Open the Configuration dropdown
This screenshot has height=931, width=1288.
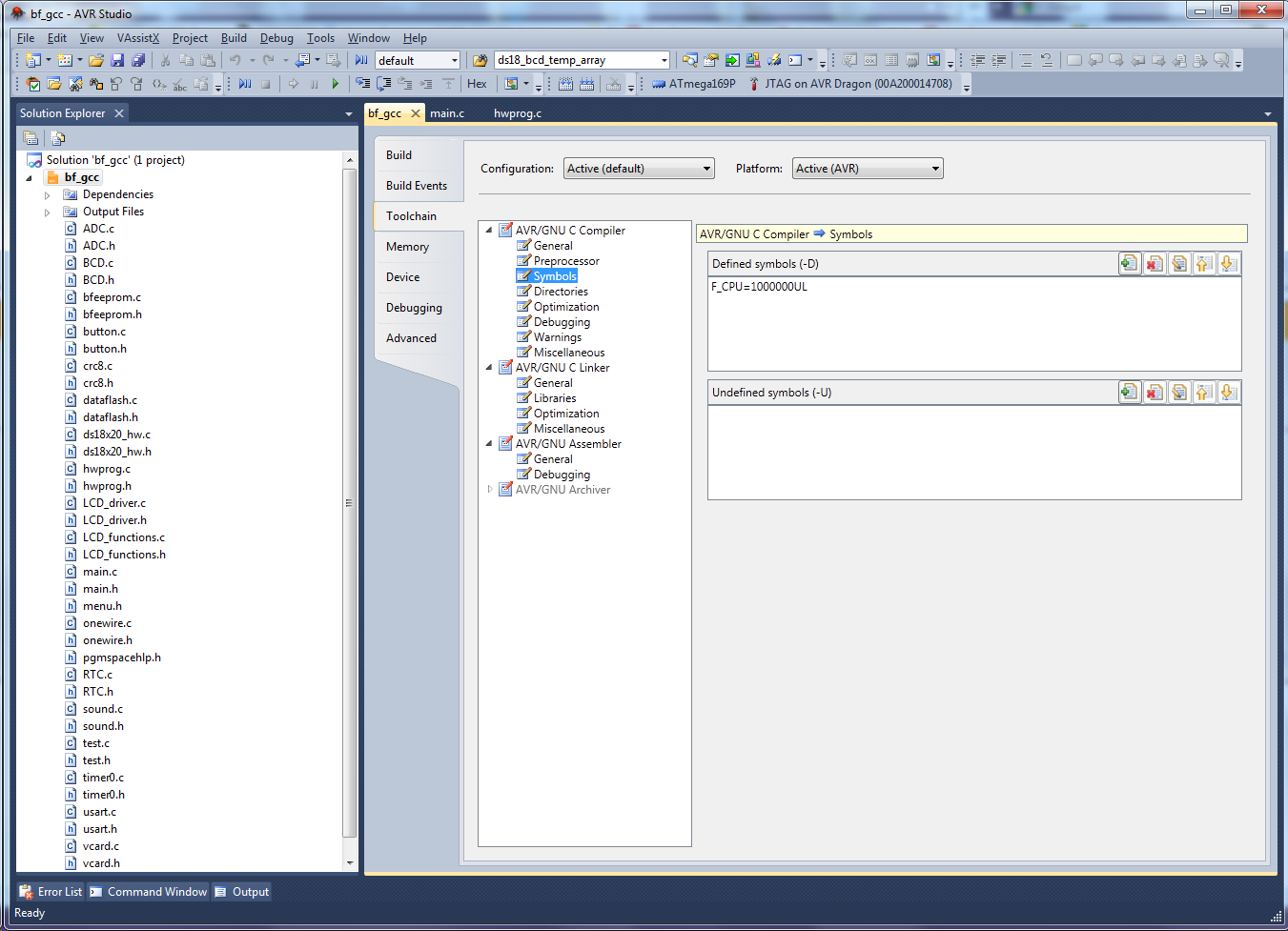point(639,169)
